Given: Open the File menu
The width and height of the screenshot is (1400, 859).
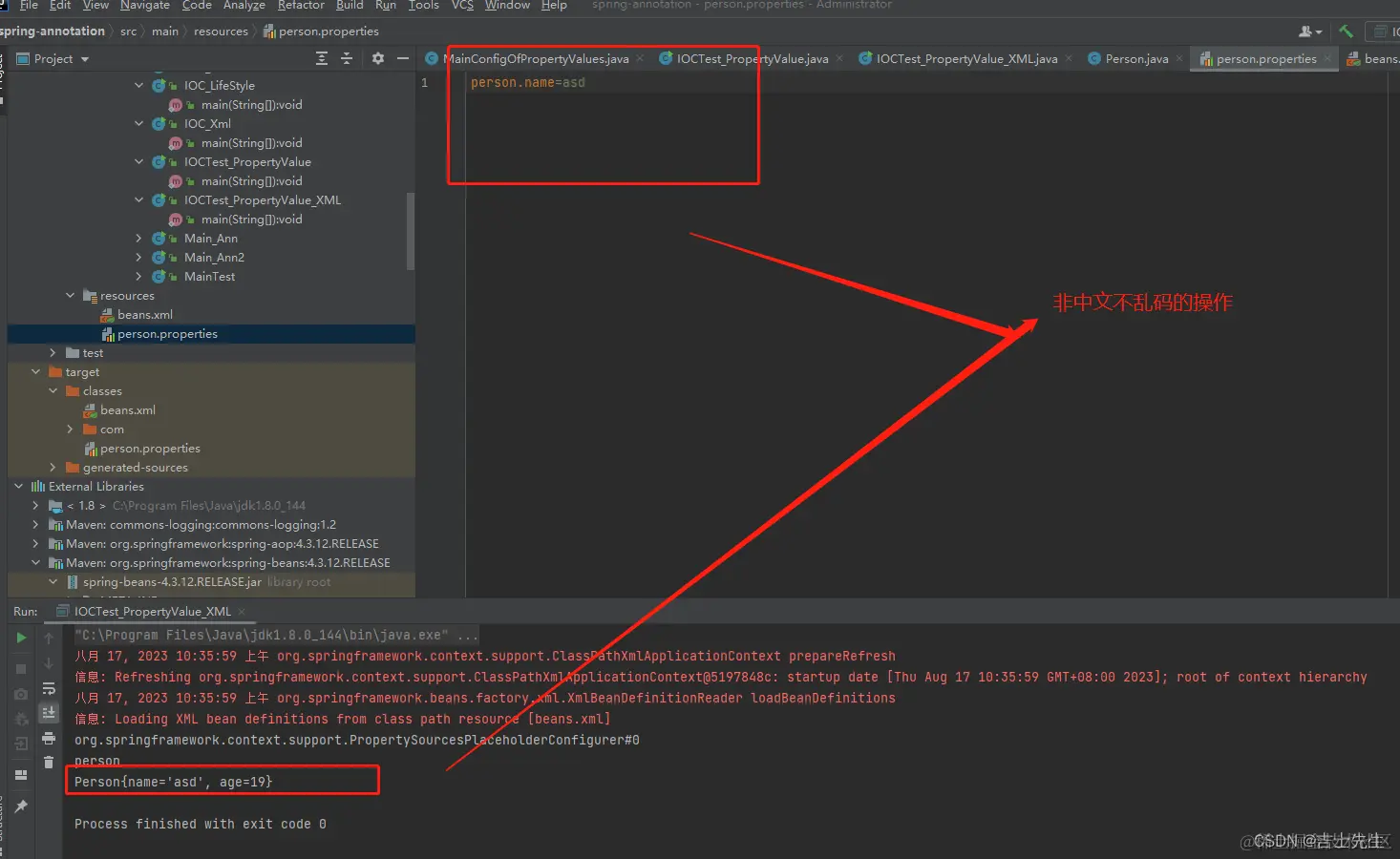Looking at the screenshot, I should tap(29, 5).
